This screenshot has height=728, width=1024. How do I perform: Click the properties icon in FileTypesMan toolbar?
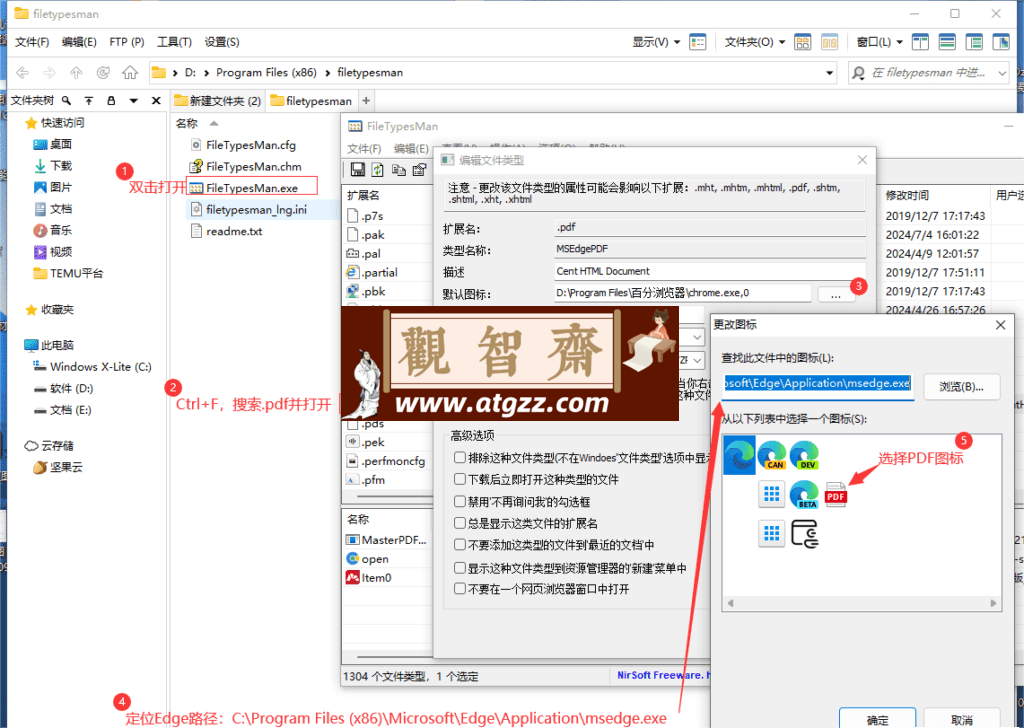[419, 170]
